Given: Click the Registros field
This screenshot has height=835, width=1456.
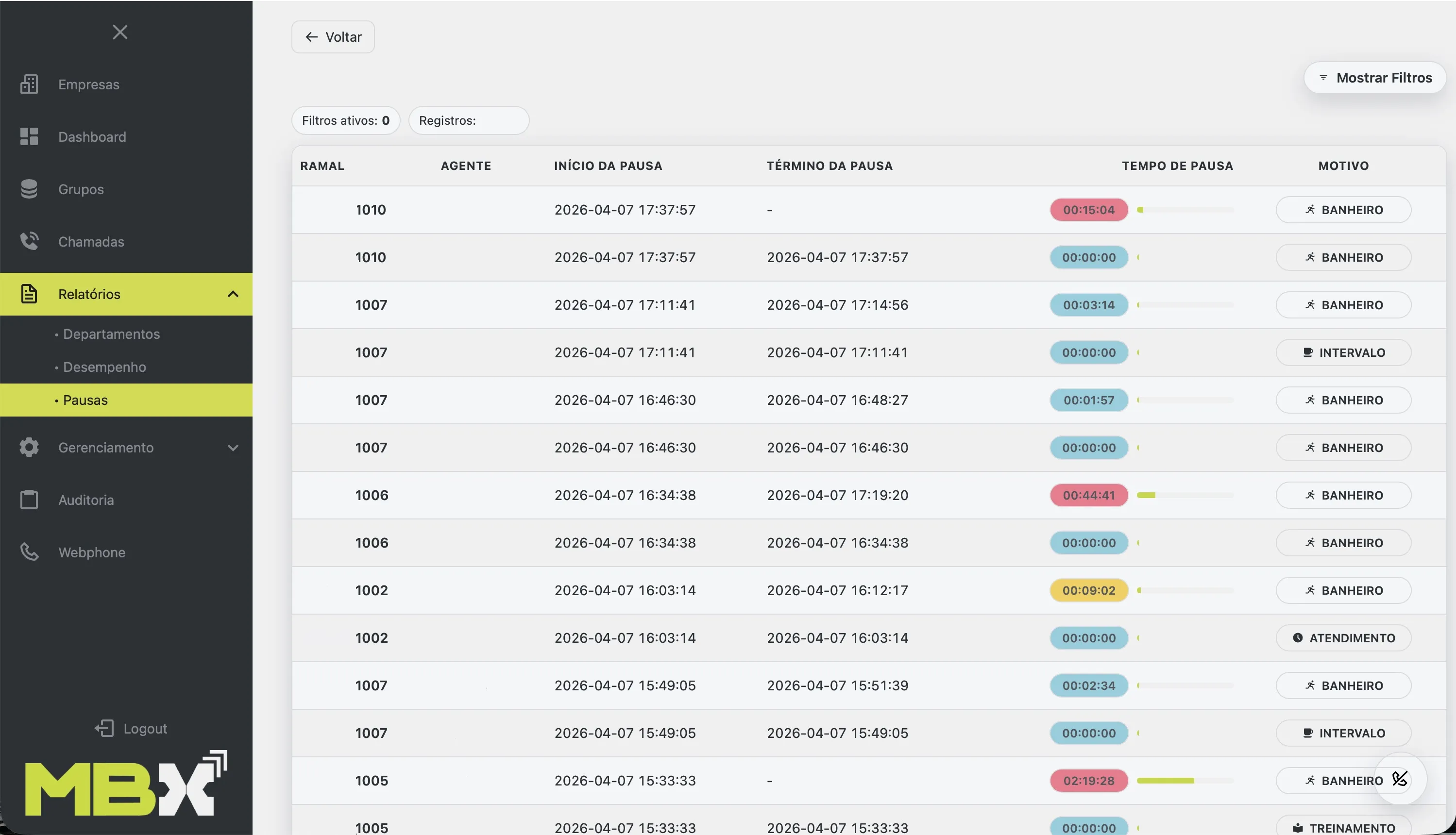Looking at the screenshot, I should 469,120.
